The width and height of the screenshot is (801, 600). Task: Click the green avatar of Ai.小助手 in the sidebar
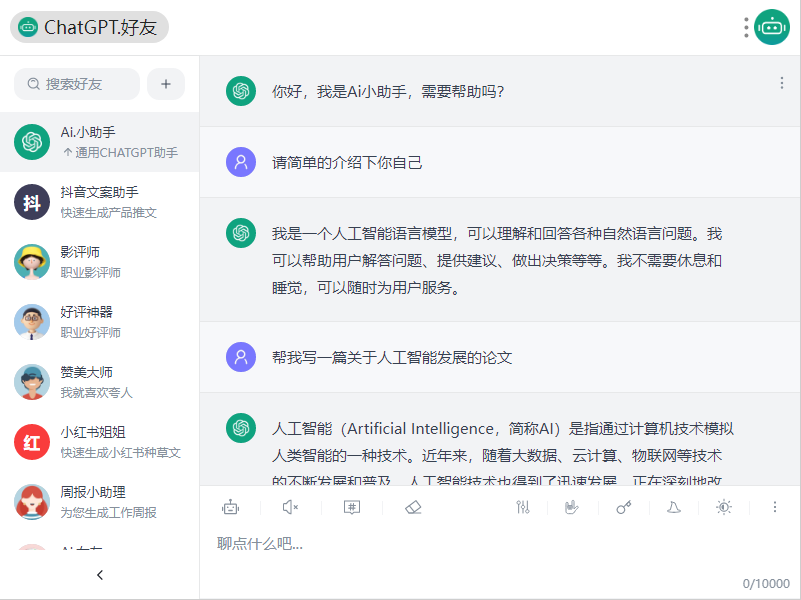coord(32,142)
